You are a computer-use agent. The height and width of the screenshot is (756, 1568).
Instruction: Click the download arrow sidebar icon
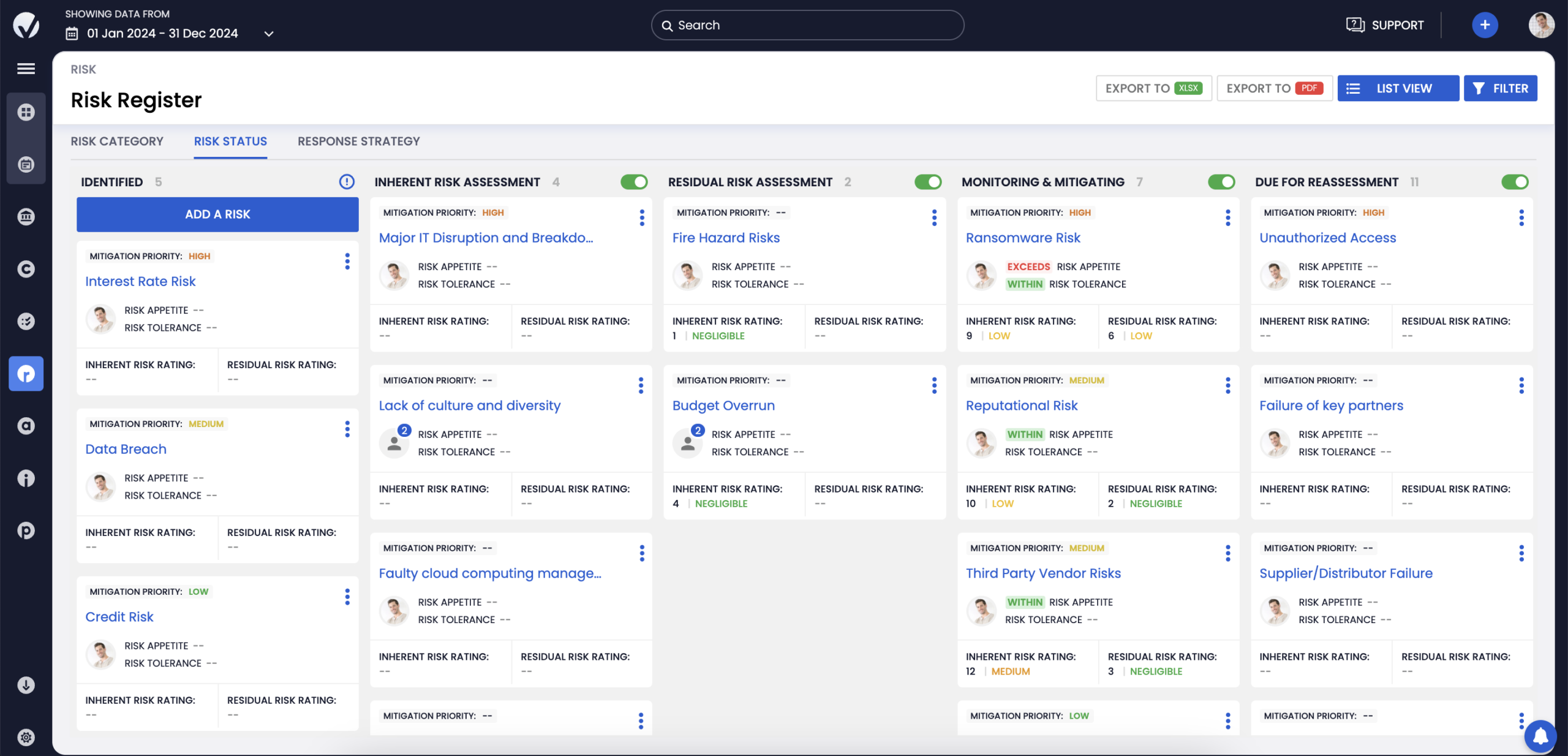(x=26, y=685)
